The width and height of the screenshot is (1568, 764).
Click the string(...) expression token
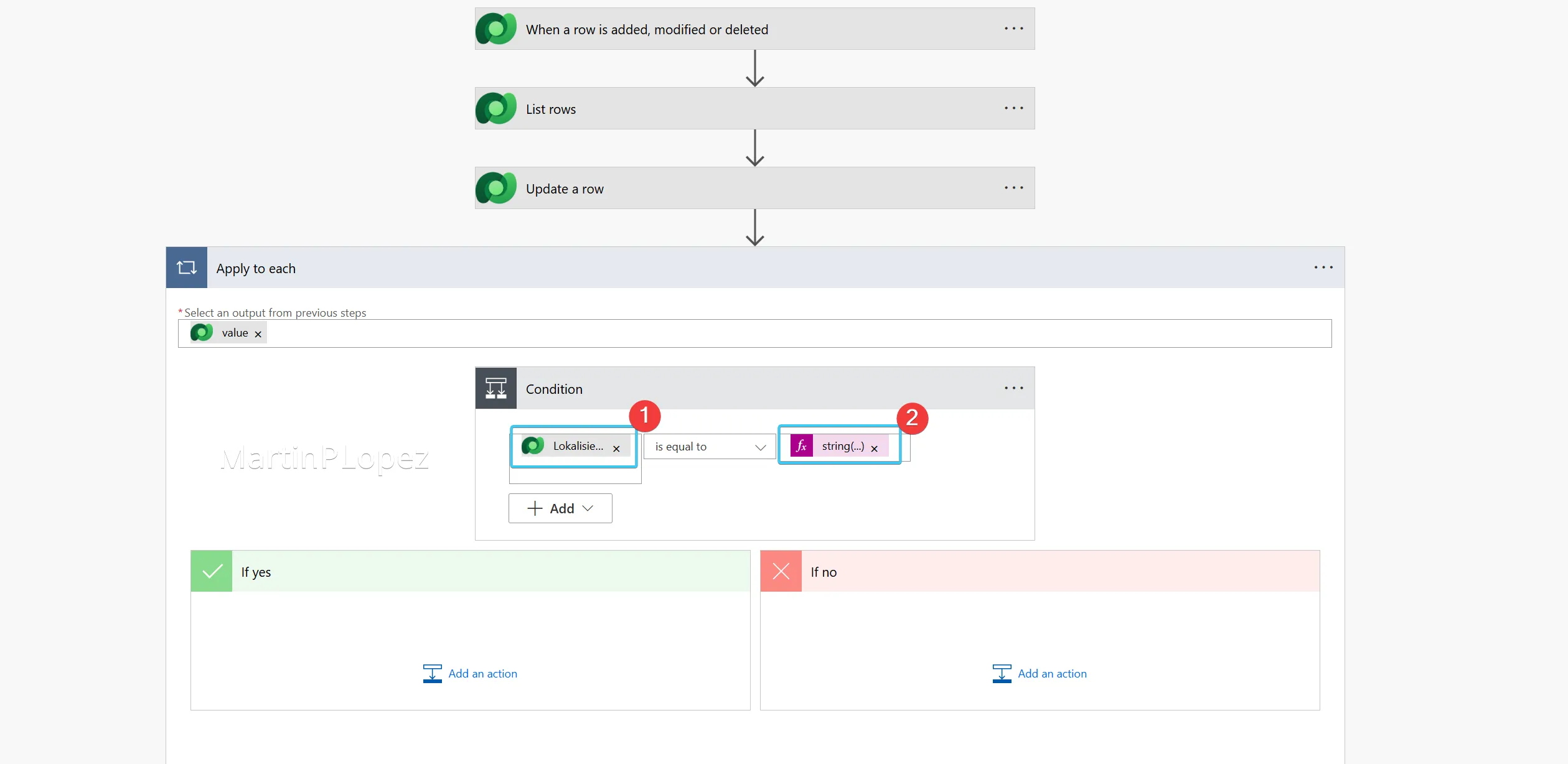[843, 446]
